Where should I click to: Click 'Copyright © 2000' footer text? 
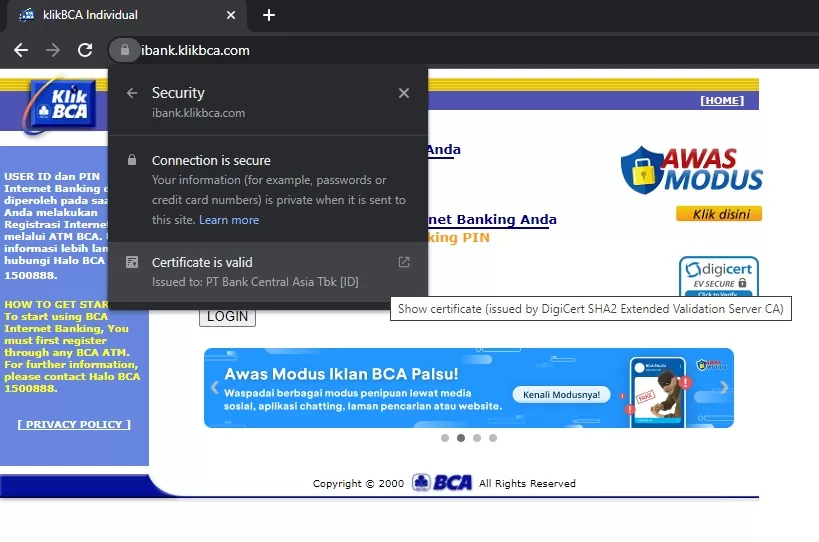[358, 484]
